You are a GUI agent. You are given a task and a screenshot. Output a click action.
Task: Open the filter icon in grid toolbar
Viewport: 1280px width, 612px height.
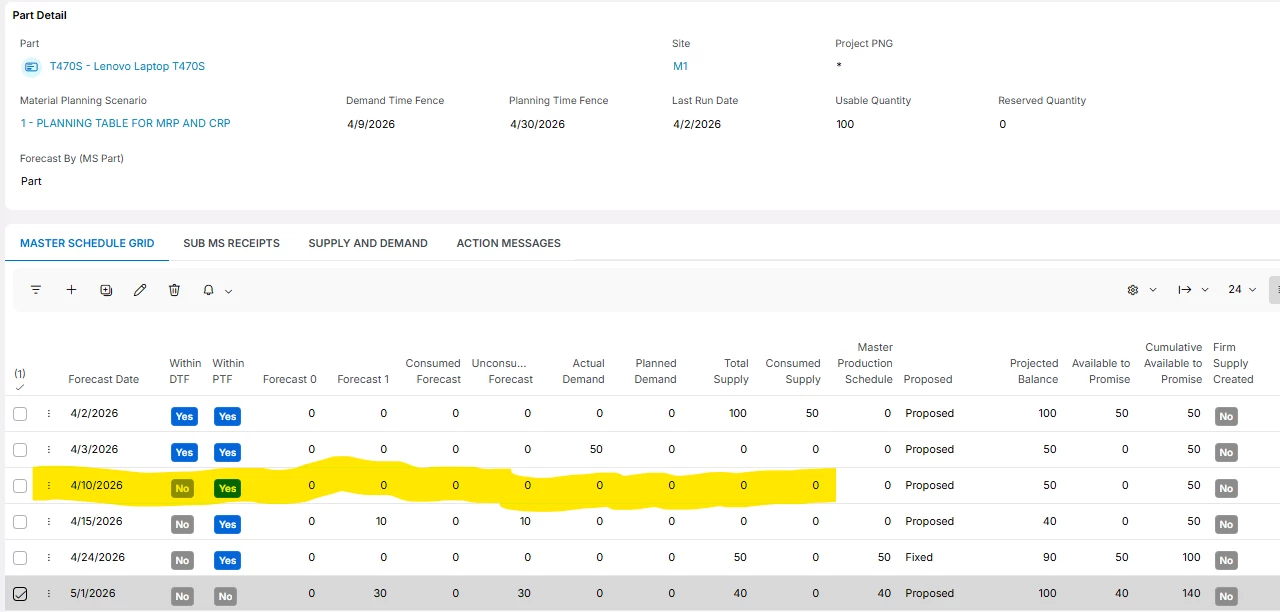point(36,290)
